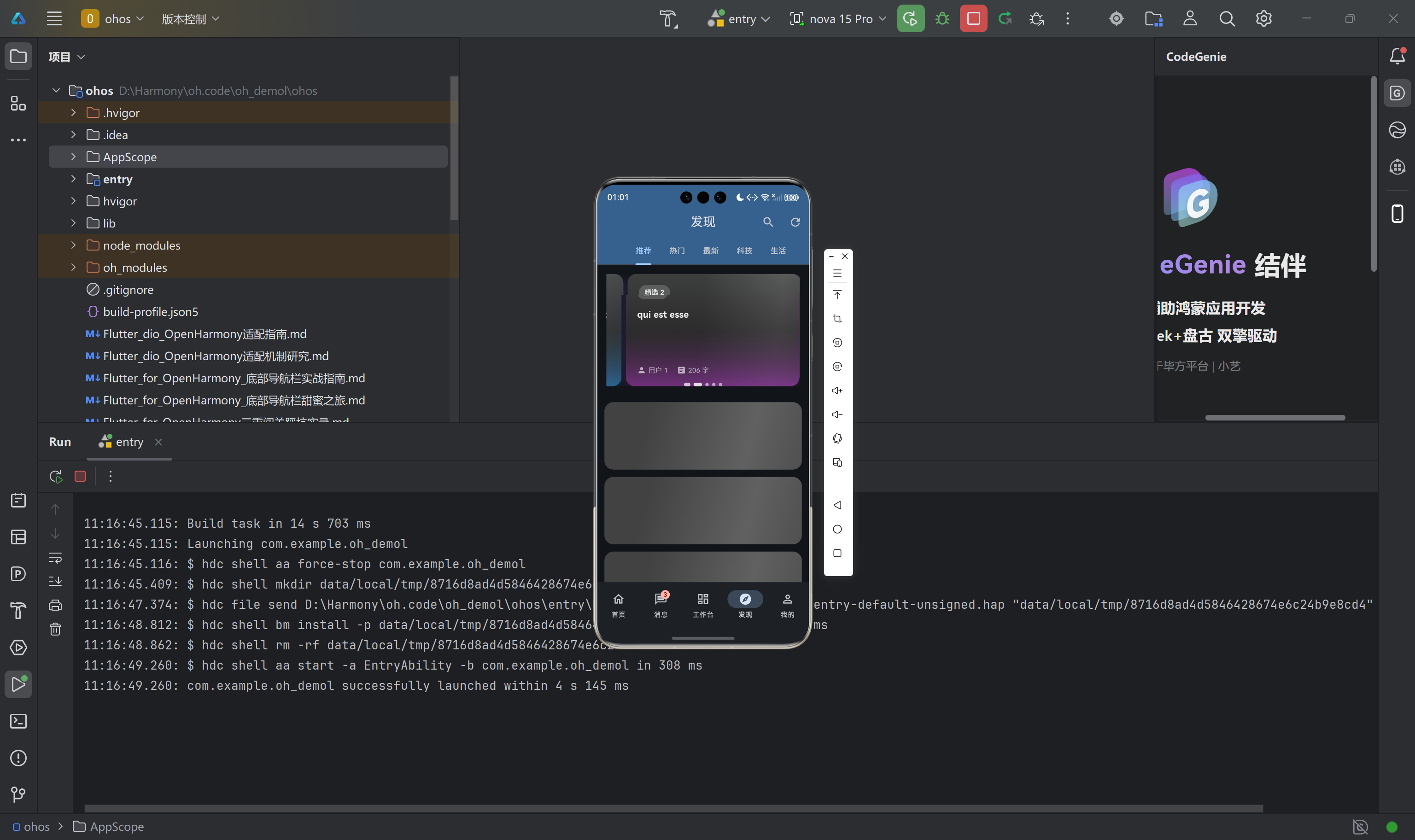1415x840 pixels.
Task: Click the red Stop button in top toolbar
Action: coord(973,19)
